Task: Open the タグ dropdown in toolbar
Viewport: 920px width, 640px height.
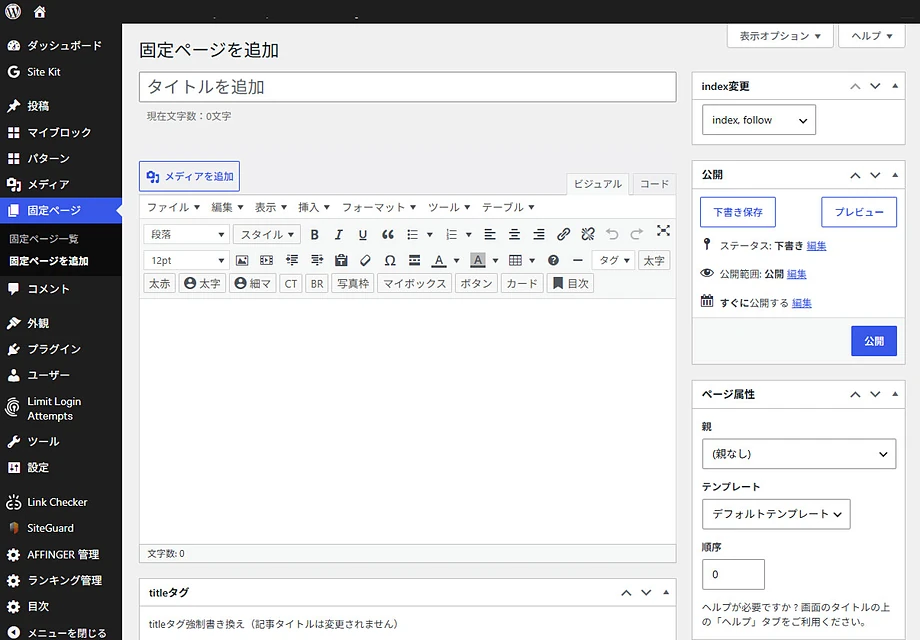Action: click(614, 260)
